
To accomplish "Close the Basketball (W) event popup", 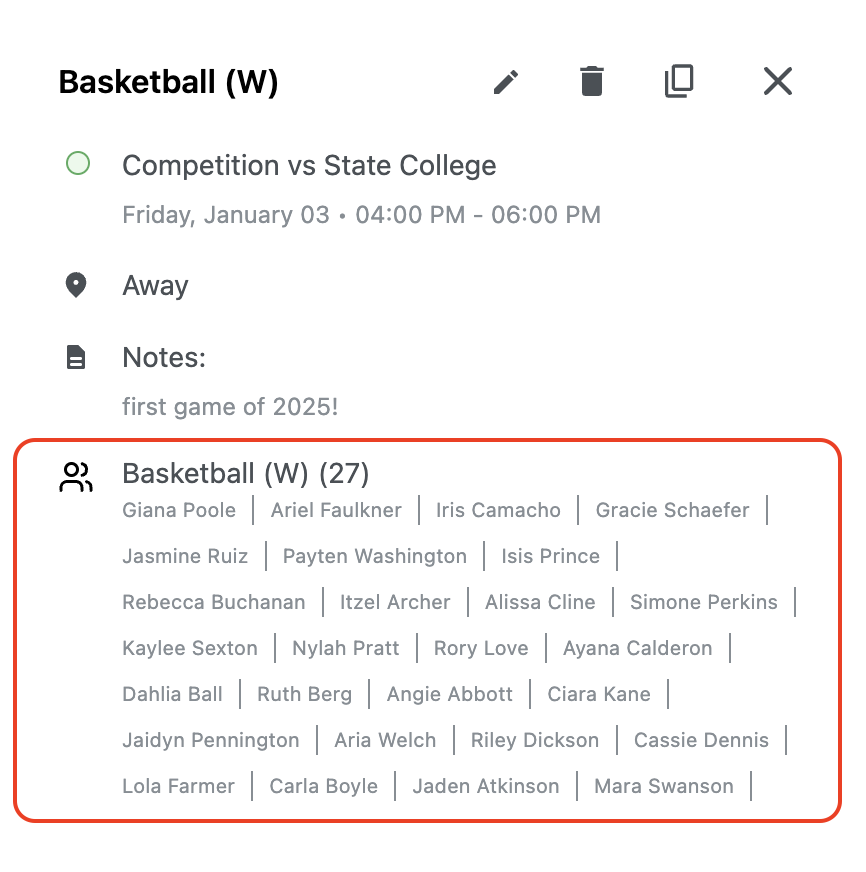I will coord(777,82).
